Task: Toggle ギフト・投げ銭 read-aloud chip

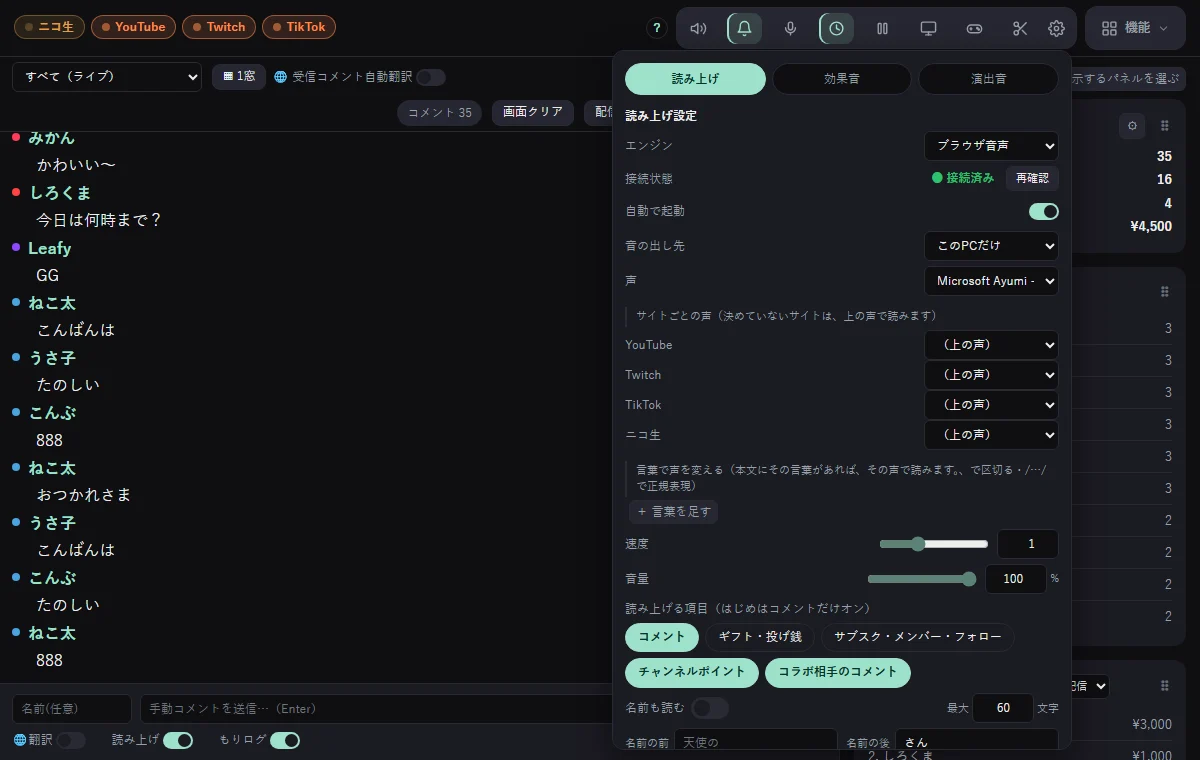Action: [760, 637]
